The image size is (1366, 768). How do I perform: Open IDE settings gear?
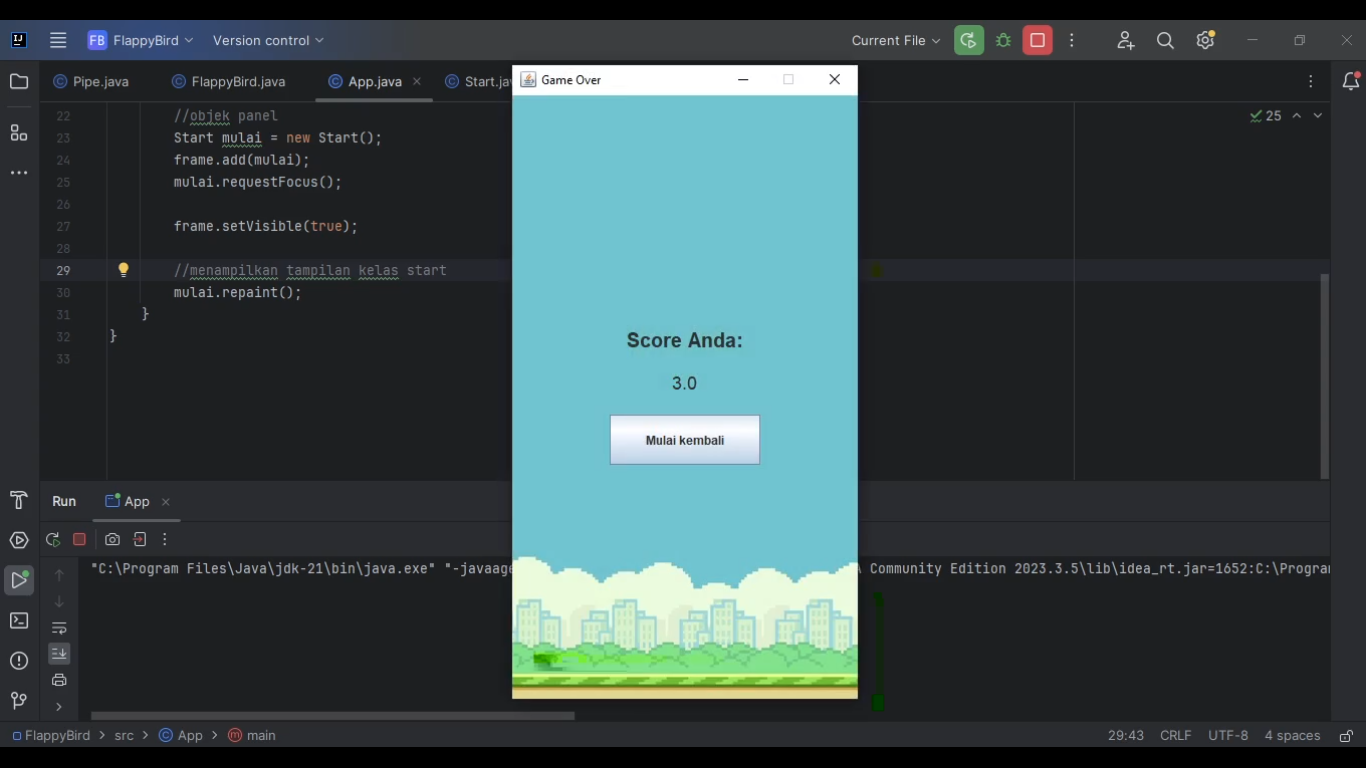click(1205, 41)
